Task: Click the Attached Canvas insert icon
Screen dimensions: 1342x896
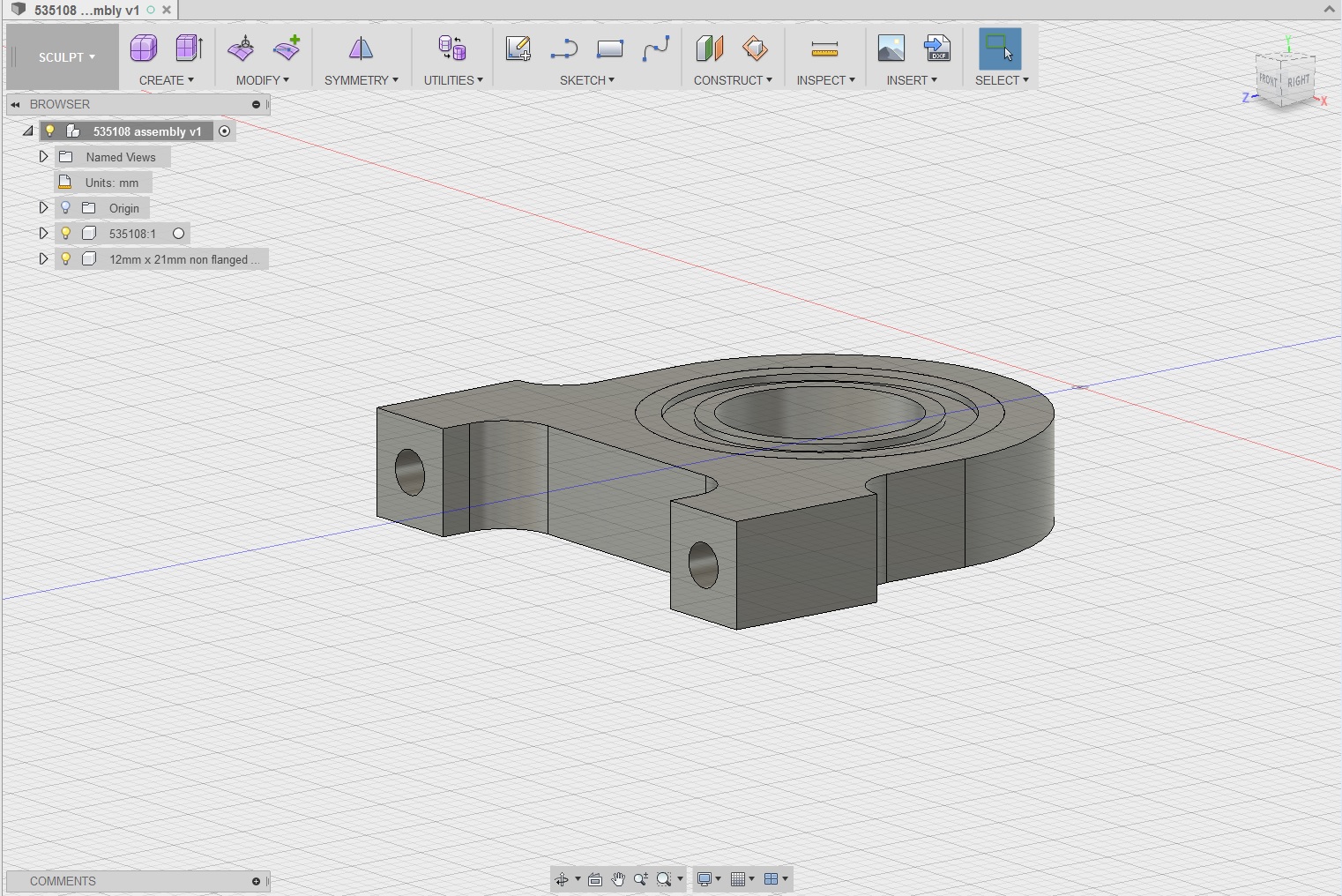Action: point(891,49)
